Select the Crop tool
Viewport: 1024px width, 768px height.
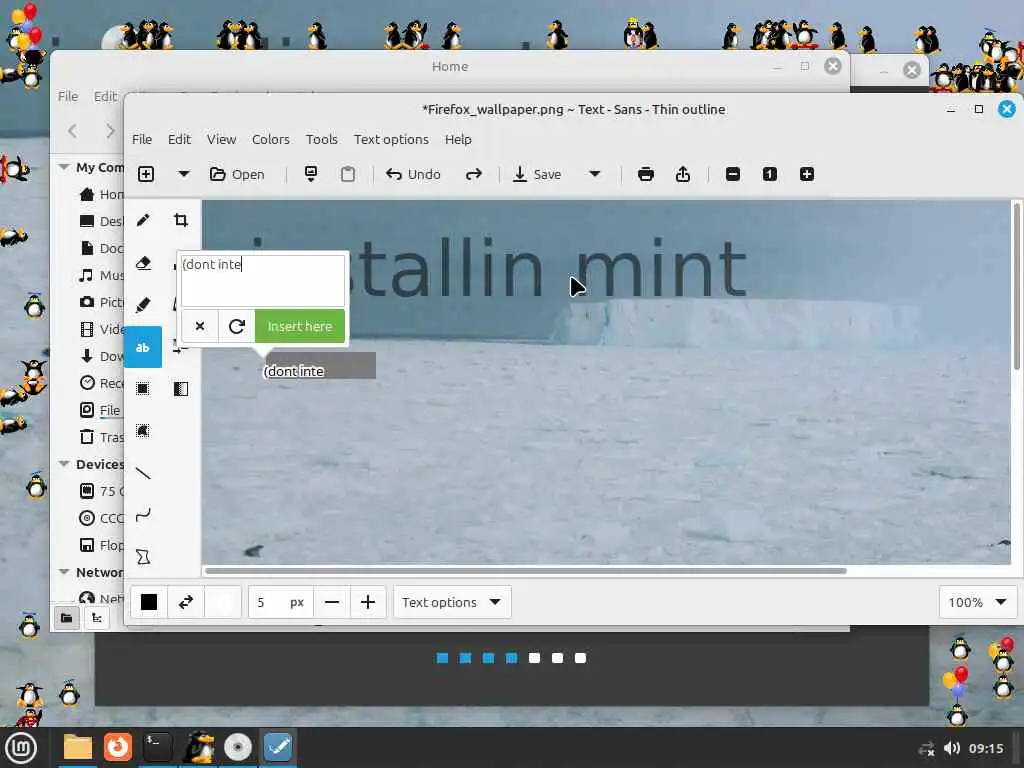pos(181,220)
